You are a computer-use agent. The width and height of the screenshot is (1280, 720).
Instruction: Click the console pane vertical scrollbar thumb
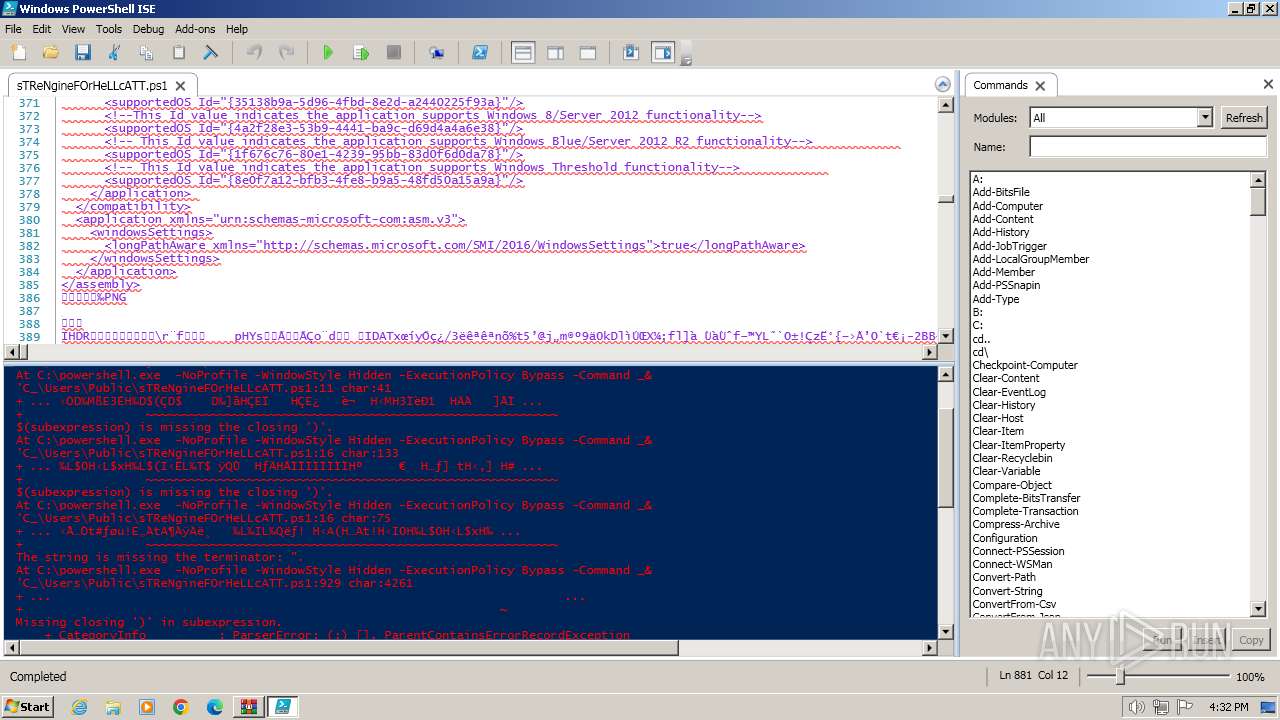[x=946, y=457]
